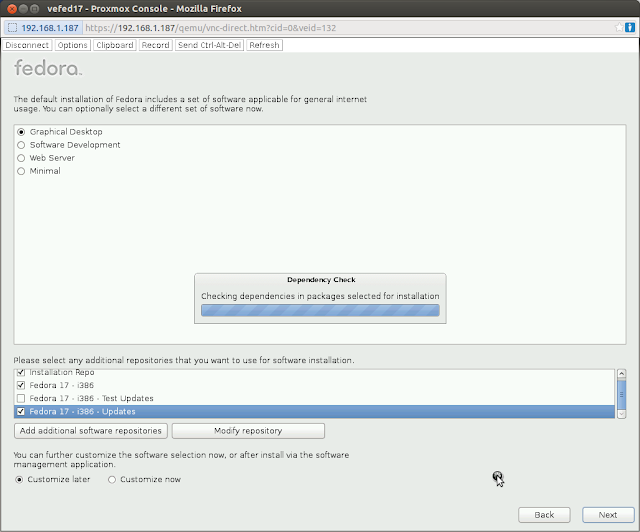Select the Web Server radio option
Viewport: 640px width, 532px height.
(x=21, y=158)
